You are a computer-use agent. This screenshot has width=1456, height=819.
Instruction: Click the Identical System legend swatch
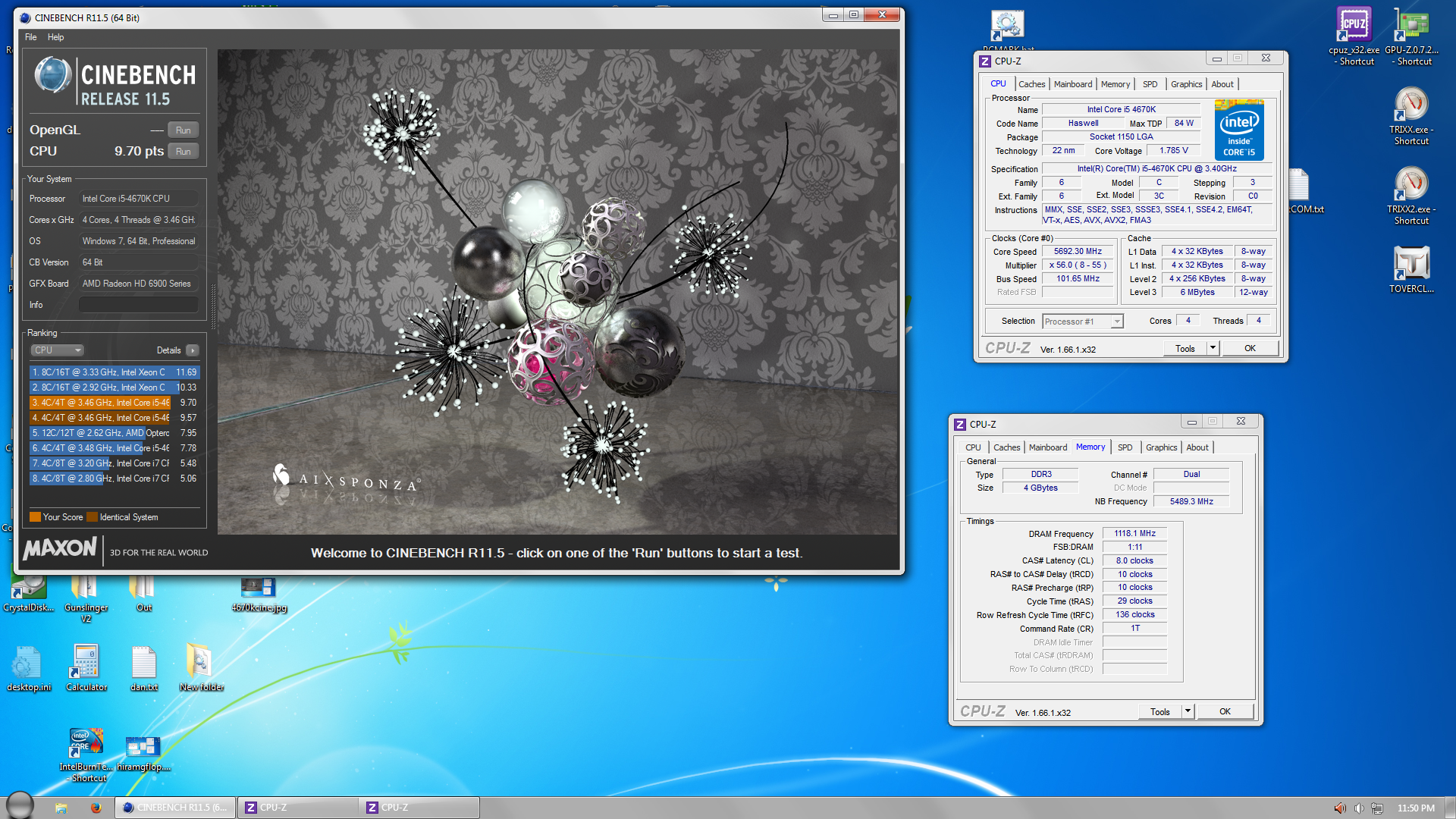92,517
